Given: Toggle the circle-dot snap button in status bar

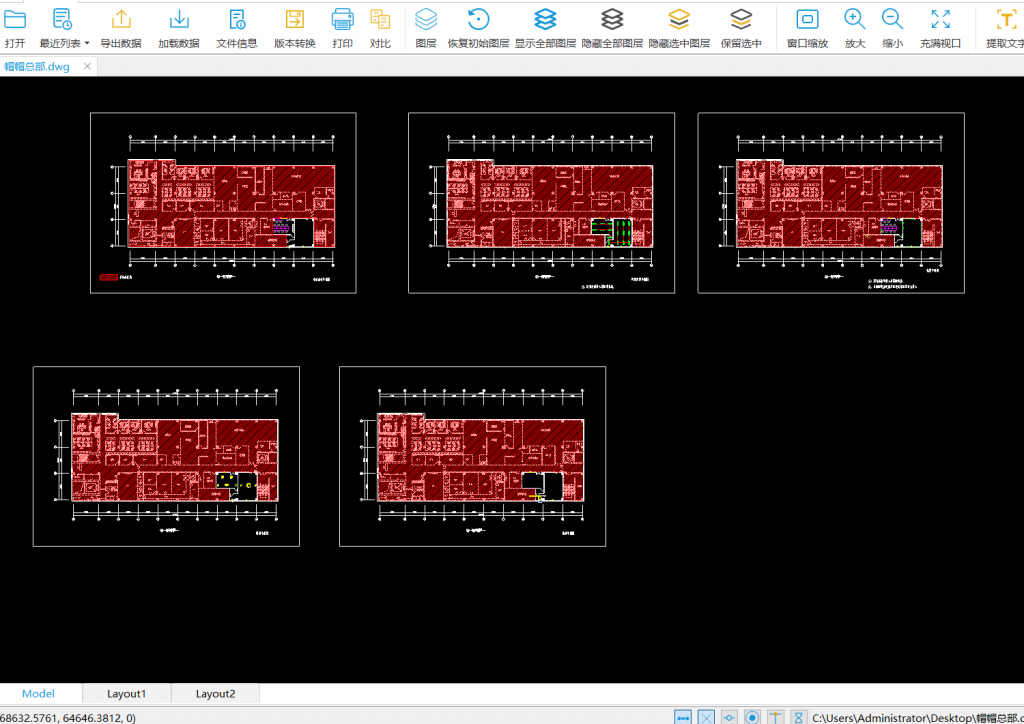Looking at the screenshot, I should [x=752, y=717].
